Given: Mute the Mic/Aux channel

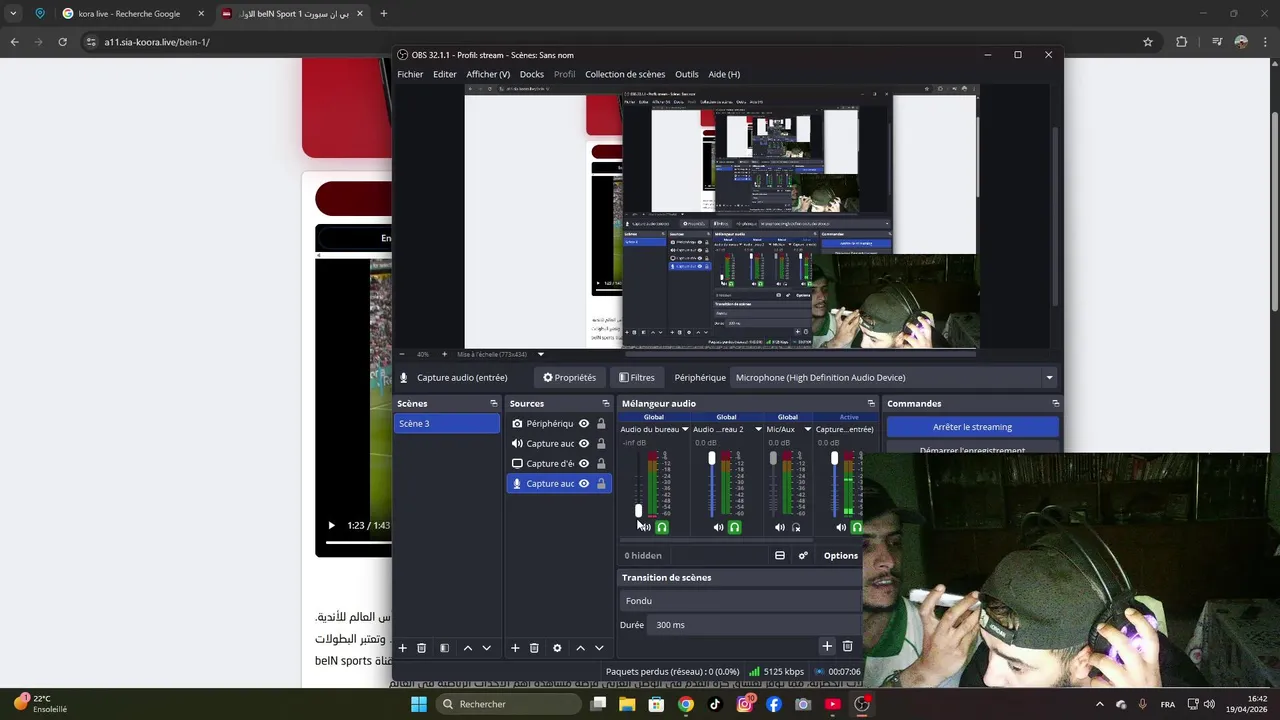Looking at the screenshot, I should click(x=780, y=527).
